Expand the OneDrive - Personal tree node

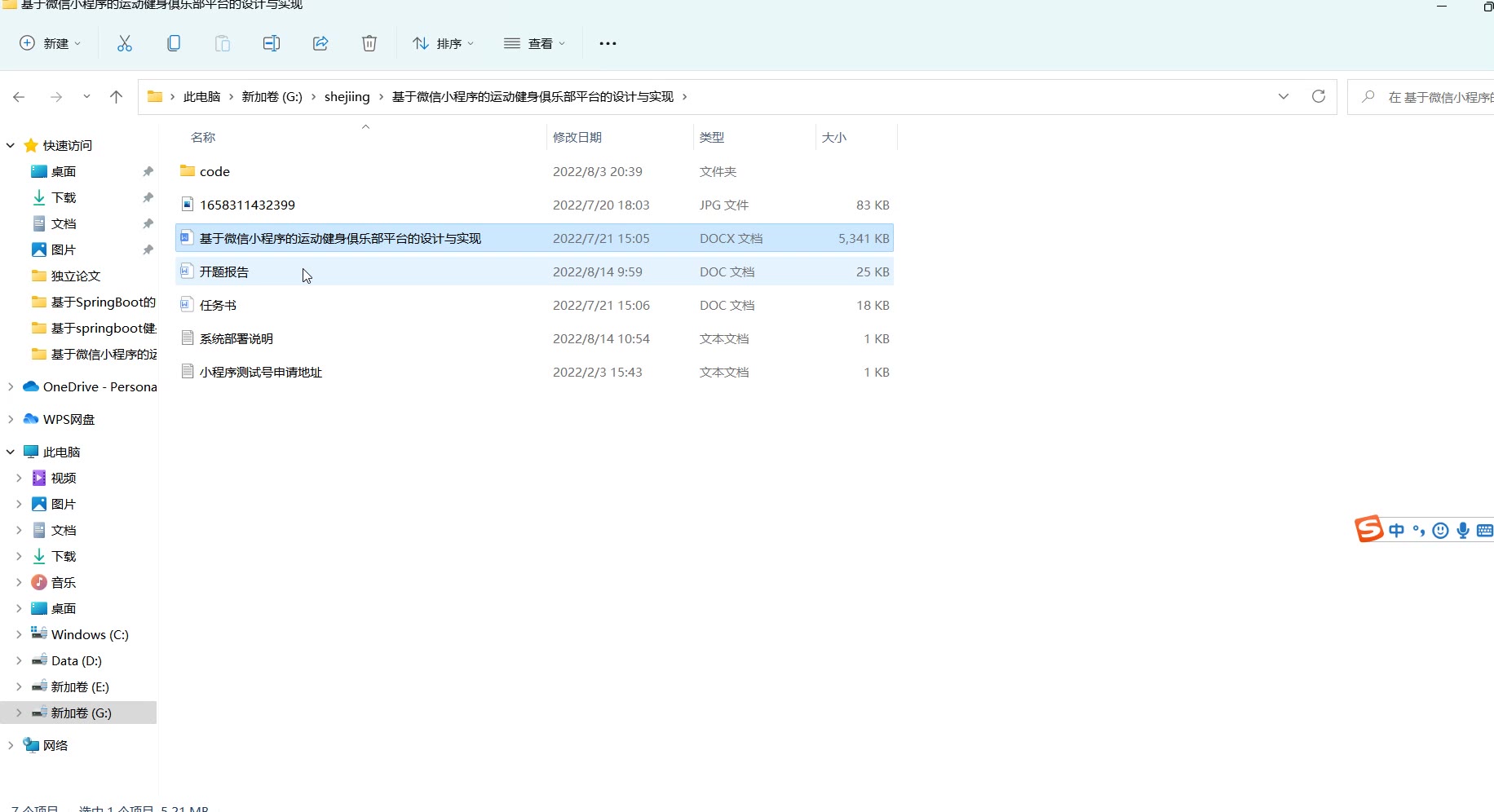tap(11, 387)
